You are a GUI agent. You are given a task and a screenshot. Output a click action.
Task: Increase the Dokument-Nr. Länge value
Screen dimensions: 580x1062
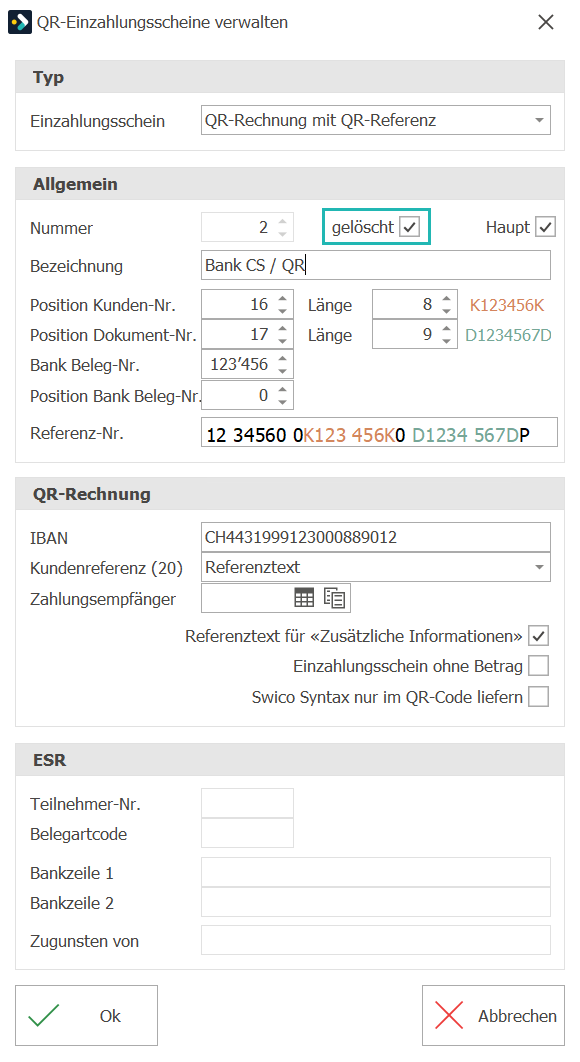click(x=447, y=327)
